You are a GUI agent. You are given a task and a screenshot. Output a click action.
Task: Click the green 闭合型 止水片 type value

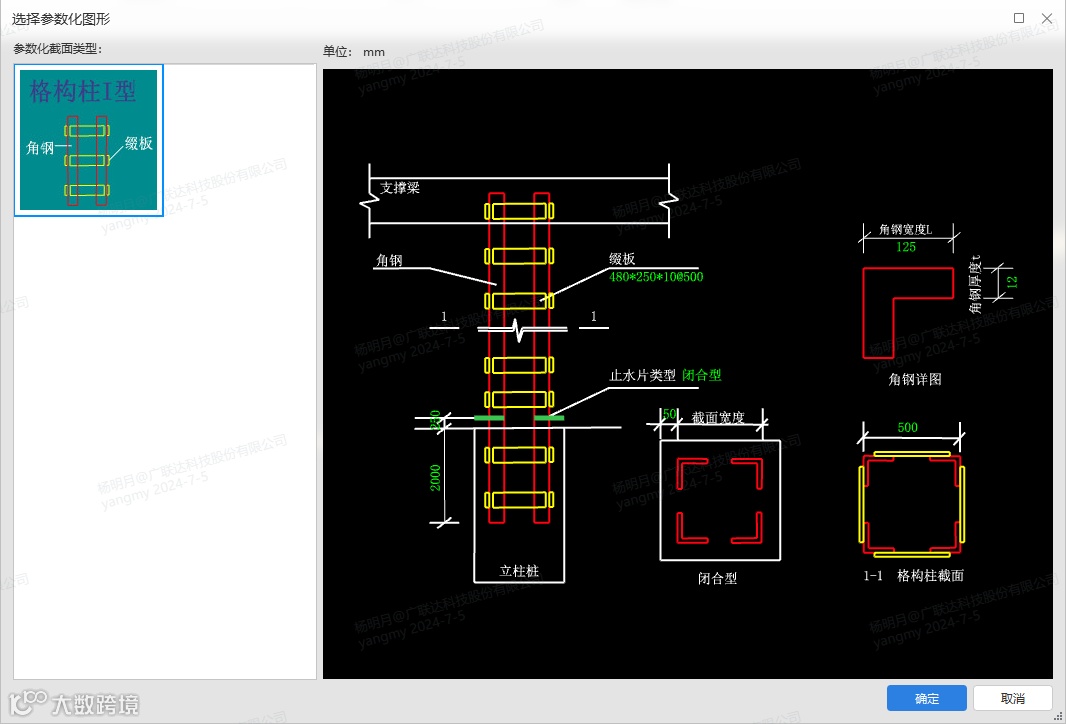702,375
